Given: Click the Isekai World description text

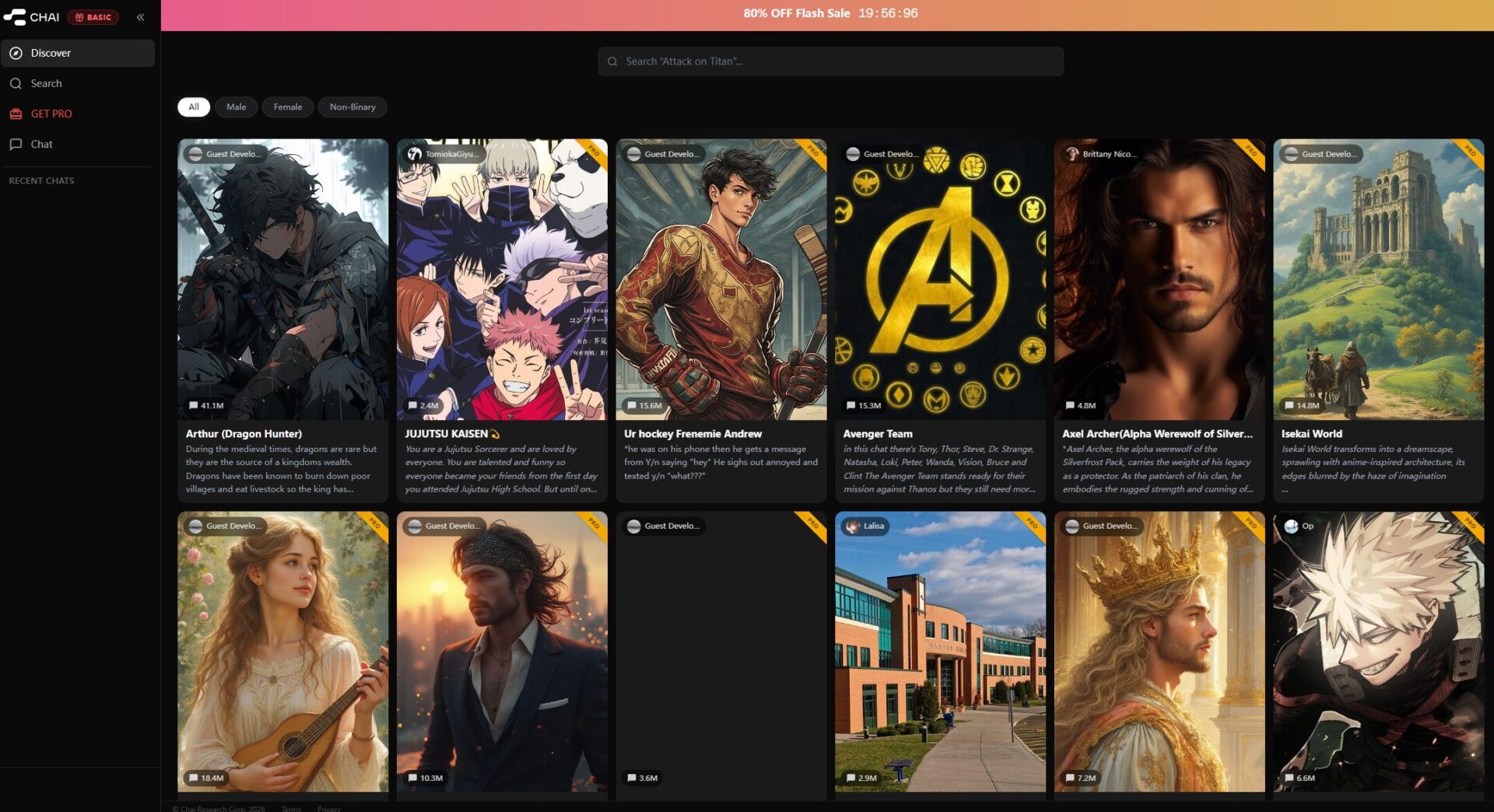Looking at the screenshot, I should [x=1373, y=469].
